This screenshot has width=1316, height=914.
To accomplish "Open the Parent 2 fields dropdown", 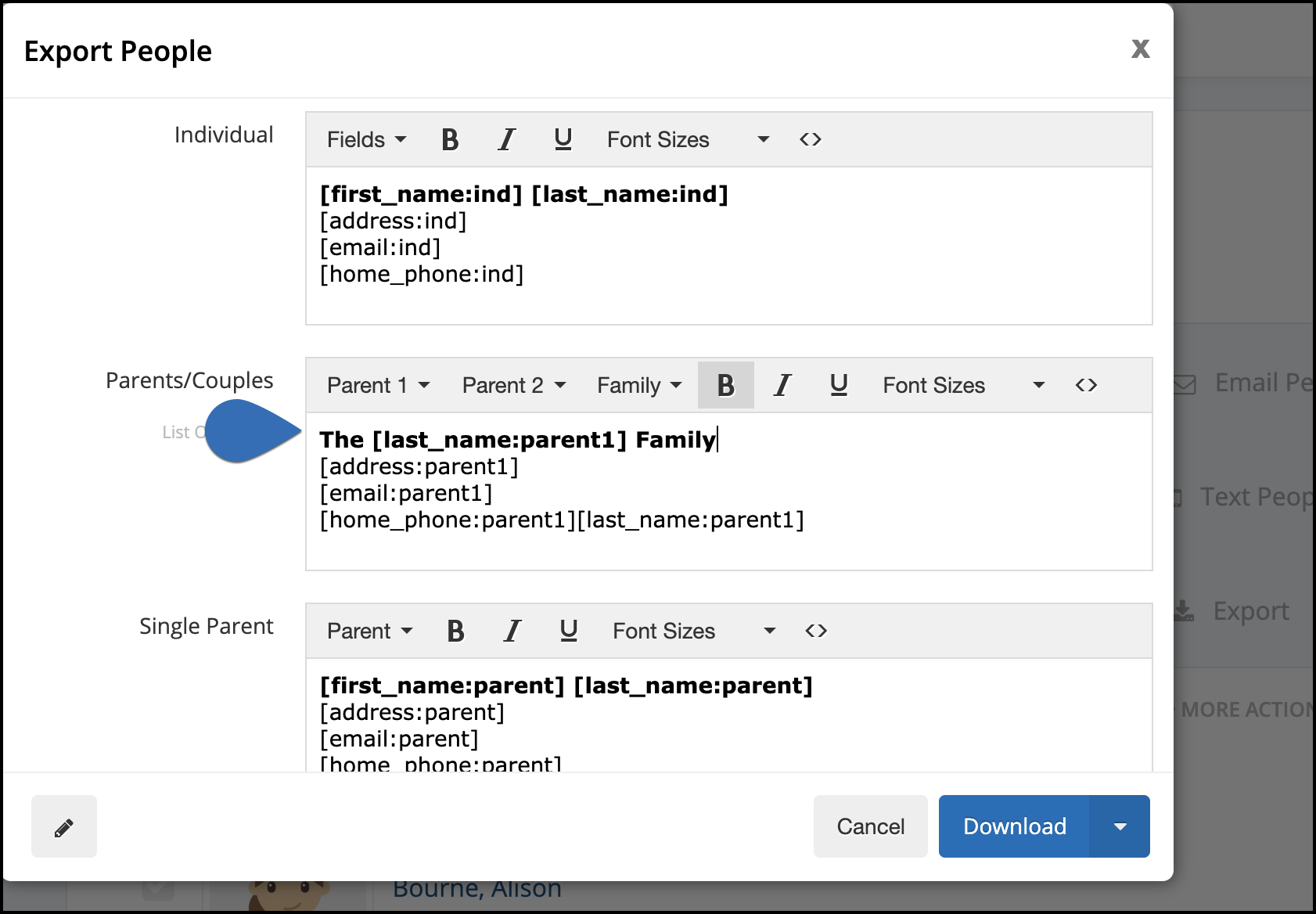I will coord(514,385).
